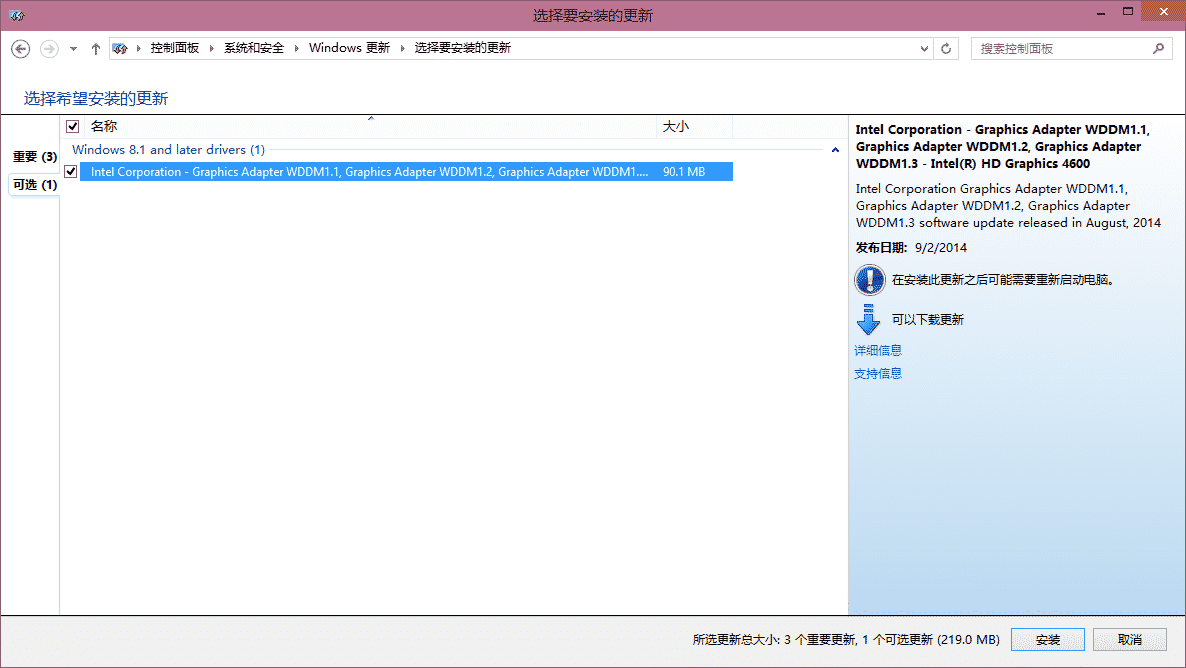Open recent locations dropdown arrow
The height and width of the screenshot is (668, 1186).
(x=73, y=48)
